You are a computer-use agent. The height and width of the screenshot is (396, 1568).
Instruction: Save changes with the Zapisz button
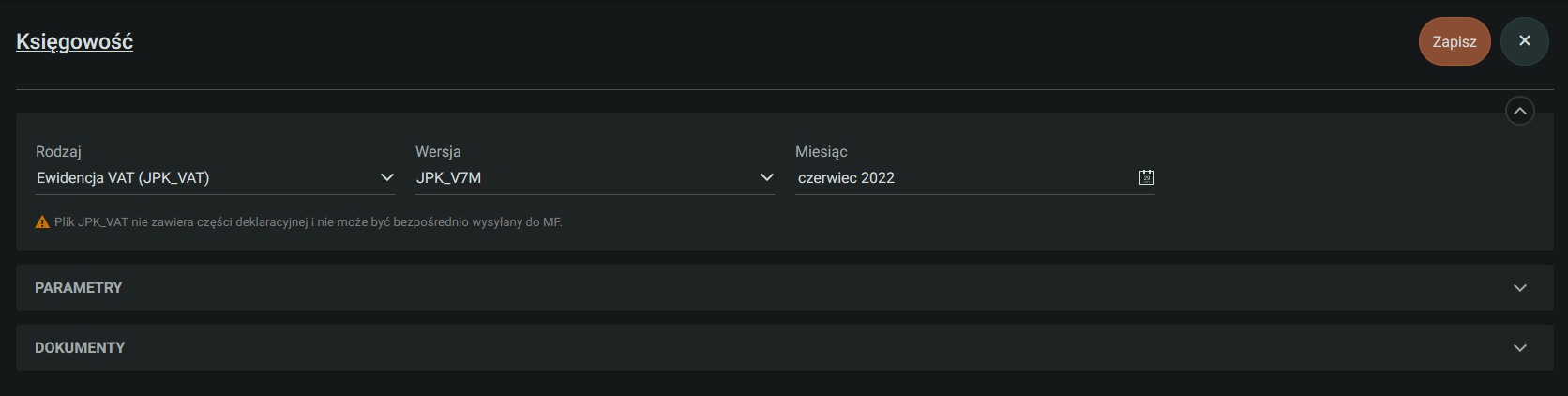tap(1454, 41)
